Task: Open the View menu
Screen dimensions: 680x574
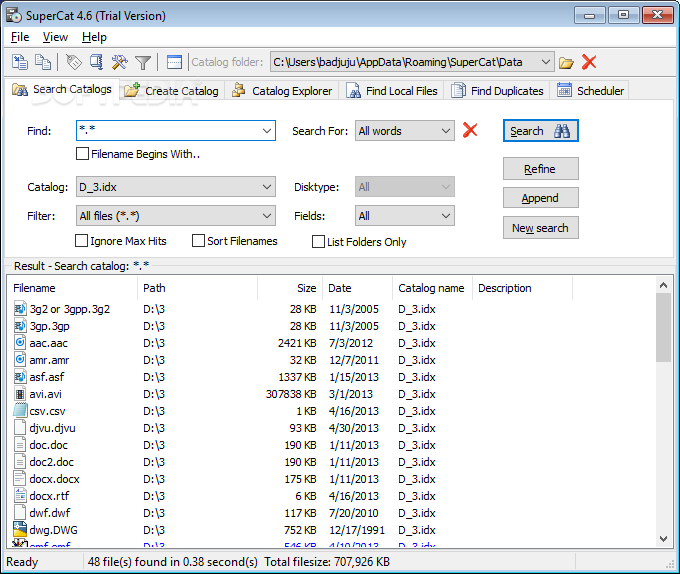Action: [55, 37]
